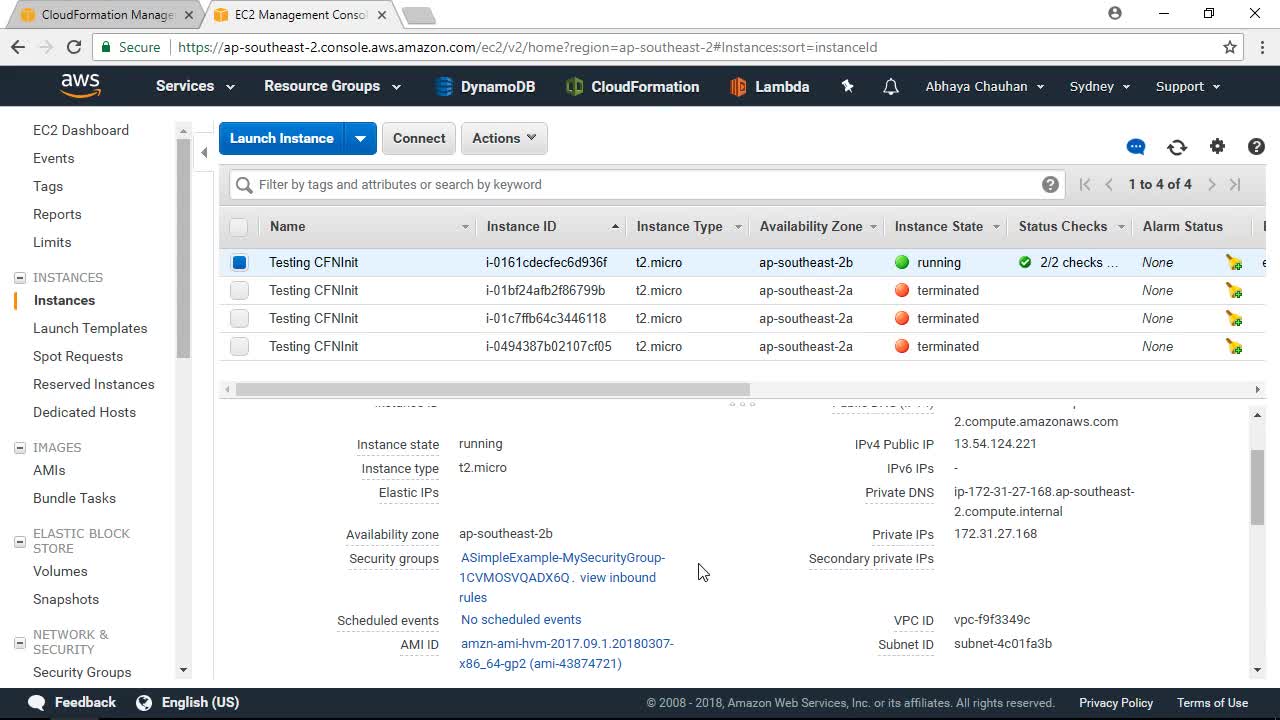Open Lambda shortcut in navbar
1280x720 pixels.
pos(769,87)
